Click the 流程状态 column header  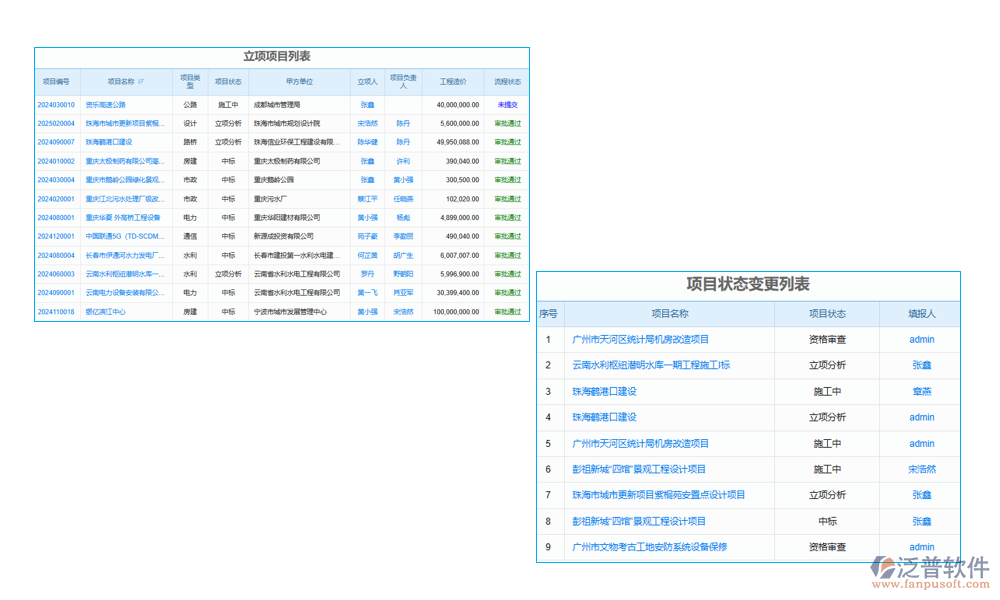tap(507, 82)
